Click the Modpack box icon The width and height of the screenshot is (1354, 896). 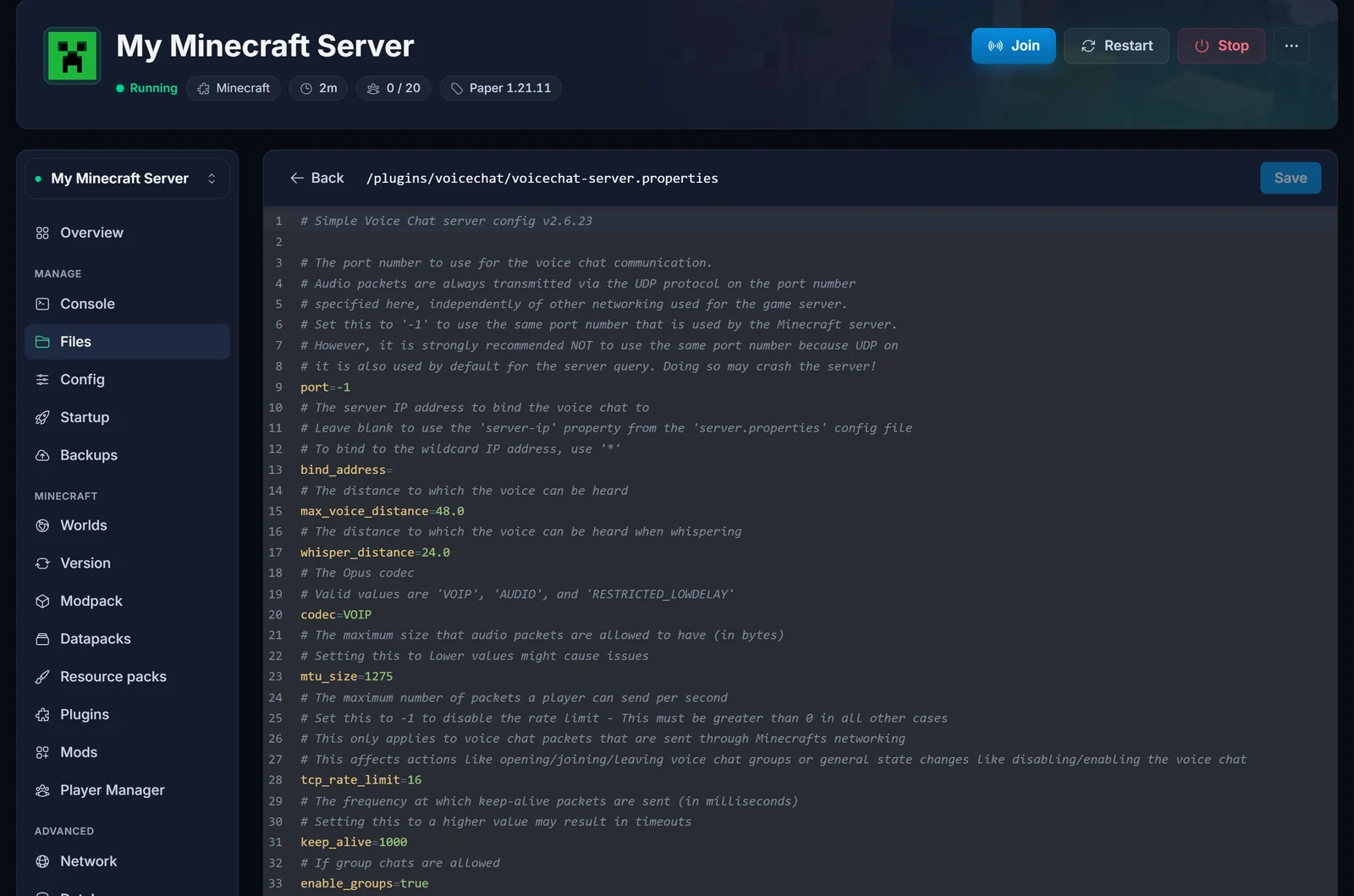(42, 601)
